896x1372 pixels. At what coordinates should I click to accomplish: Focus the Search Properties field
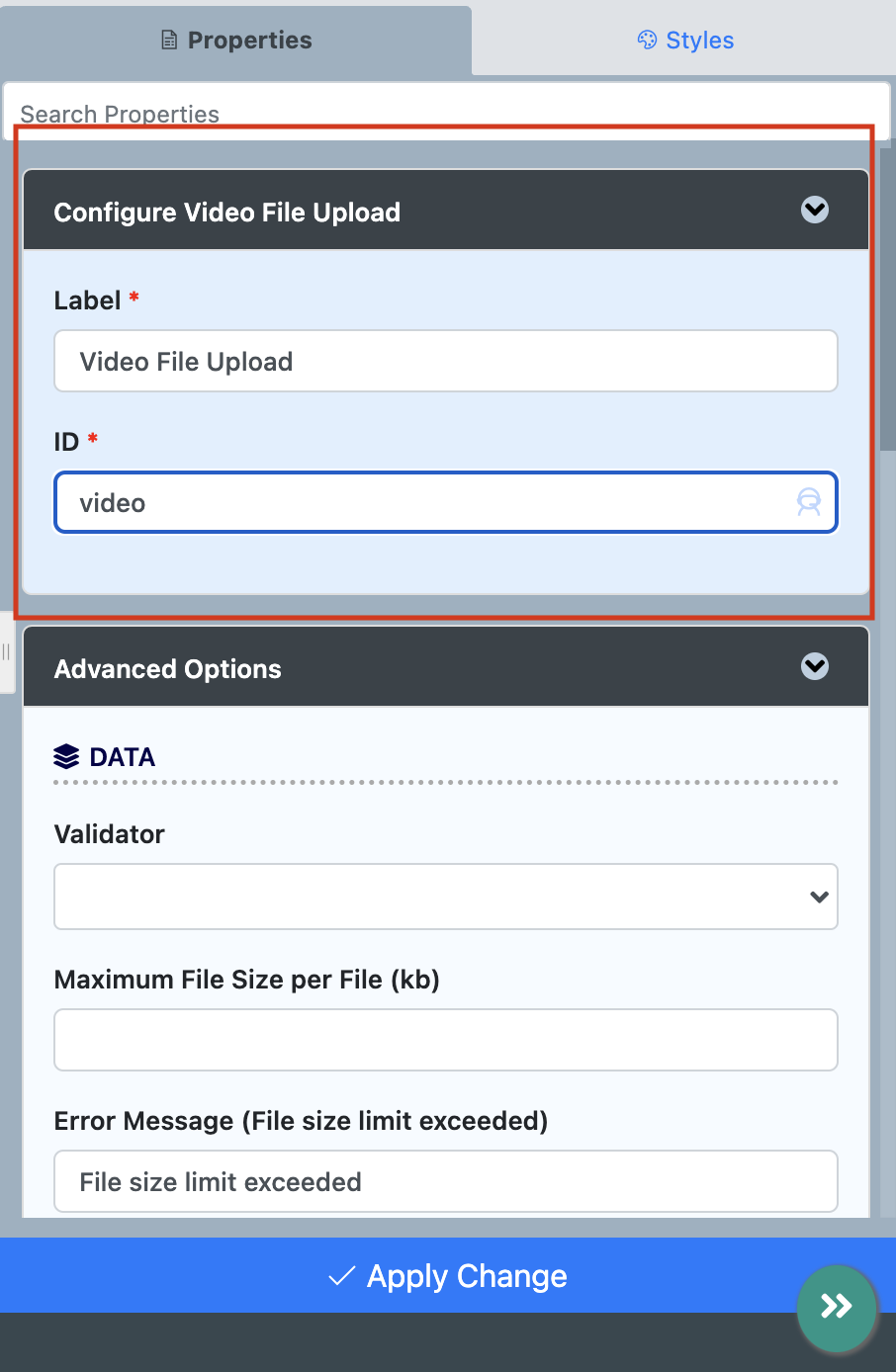(x=445, y=112)
